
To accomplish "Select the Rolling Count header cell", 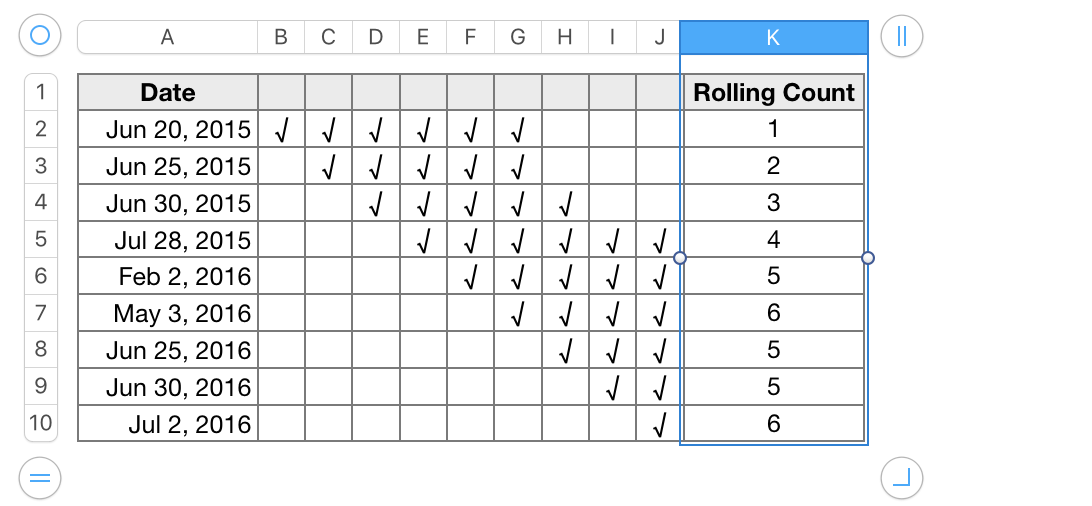I will 774,93.
